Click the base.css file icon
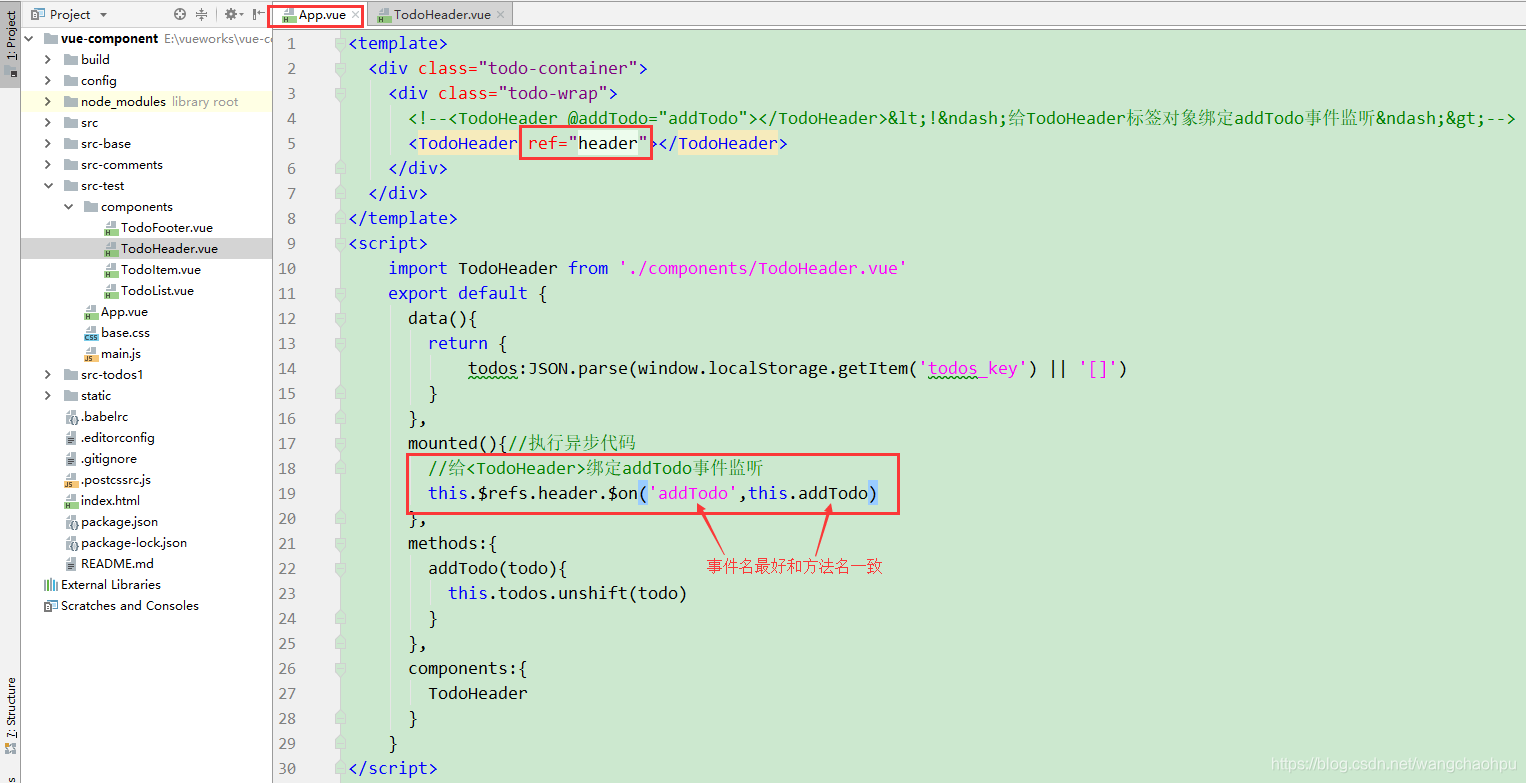 tap(91, 333)
